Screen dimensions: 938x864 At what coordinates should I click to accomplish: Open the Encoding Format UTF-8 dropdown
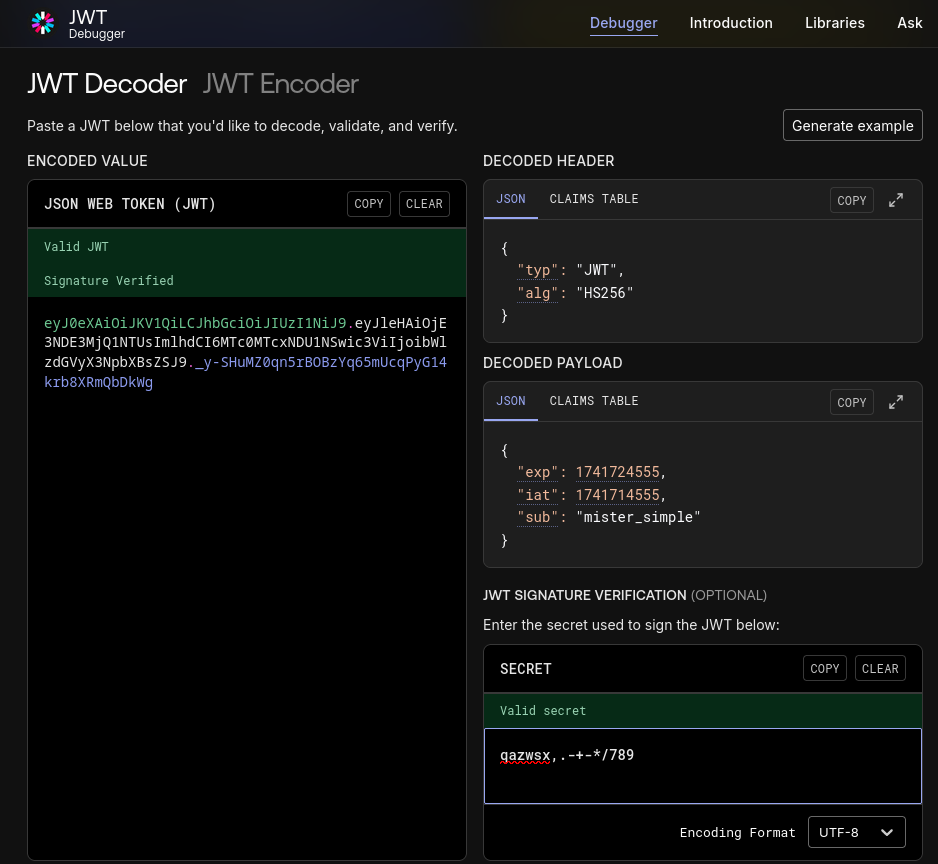pyautogui.click(x=858, y=832)
